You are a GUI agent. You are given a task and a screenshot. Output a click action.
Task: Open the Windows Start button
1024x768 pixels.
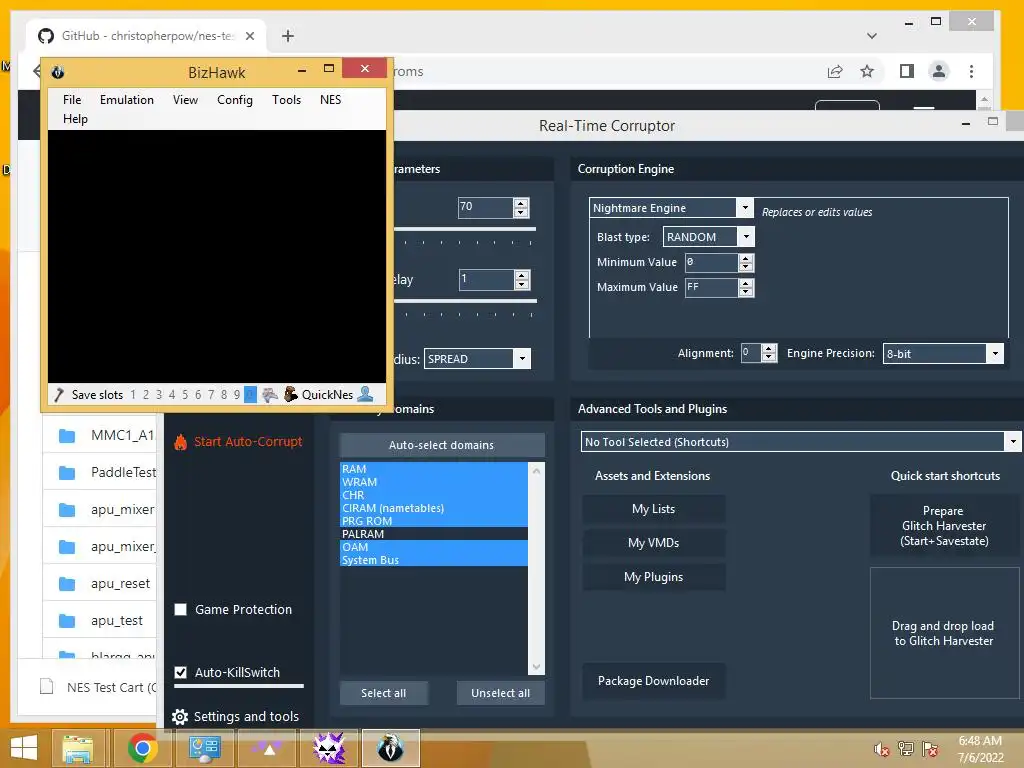24,748
